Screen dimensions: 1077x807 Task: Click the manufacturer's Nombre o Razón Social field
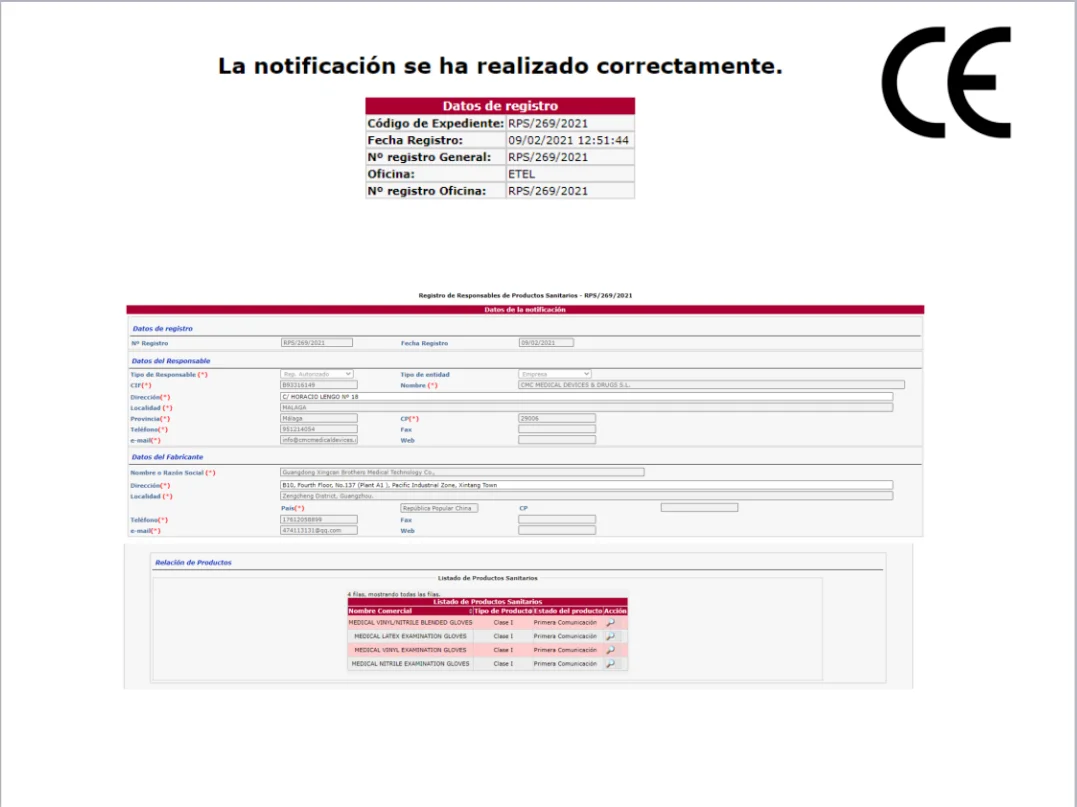pyautogui.click(x=462, y=472)
